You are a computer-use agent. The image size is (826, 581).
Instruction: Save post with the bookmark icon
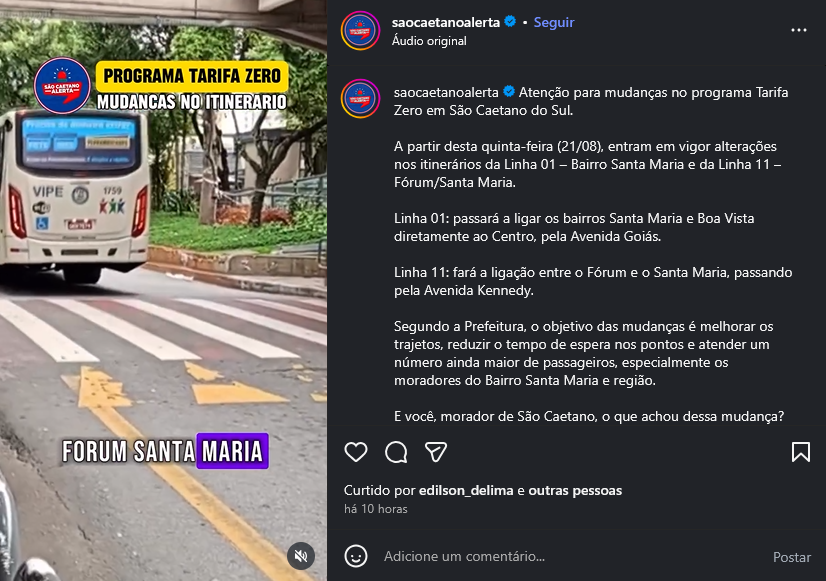[801, 452]
